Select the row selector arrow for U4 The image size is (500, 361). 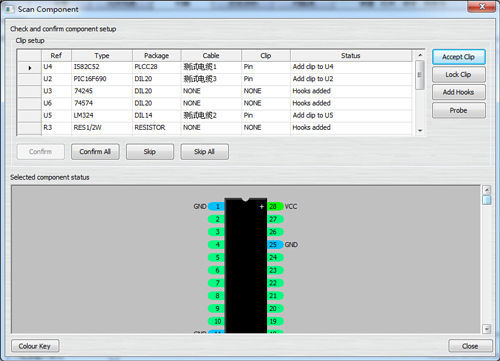click(x=29, y=68)
